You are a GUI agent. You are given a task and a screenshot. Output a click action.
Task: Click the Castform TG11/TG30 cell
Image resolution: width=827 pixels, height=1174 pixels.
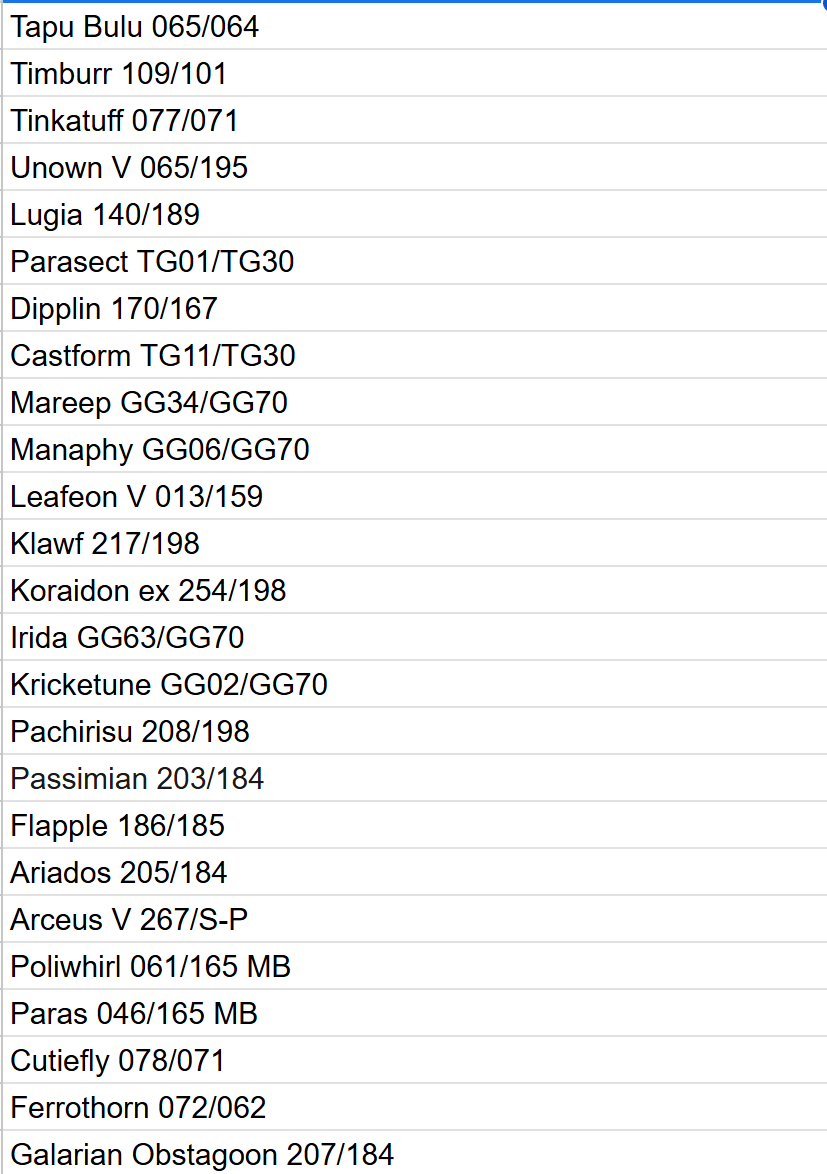click(153, 356)
